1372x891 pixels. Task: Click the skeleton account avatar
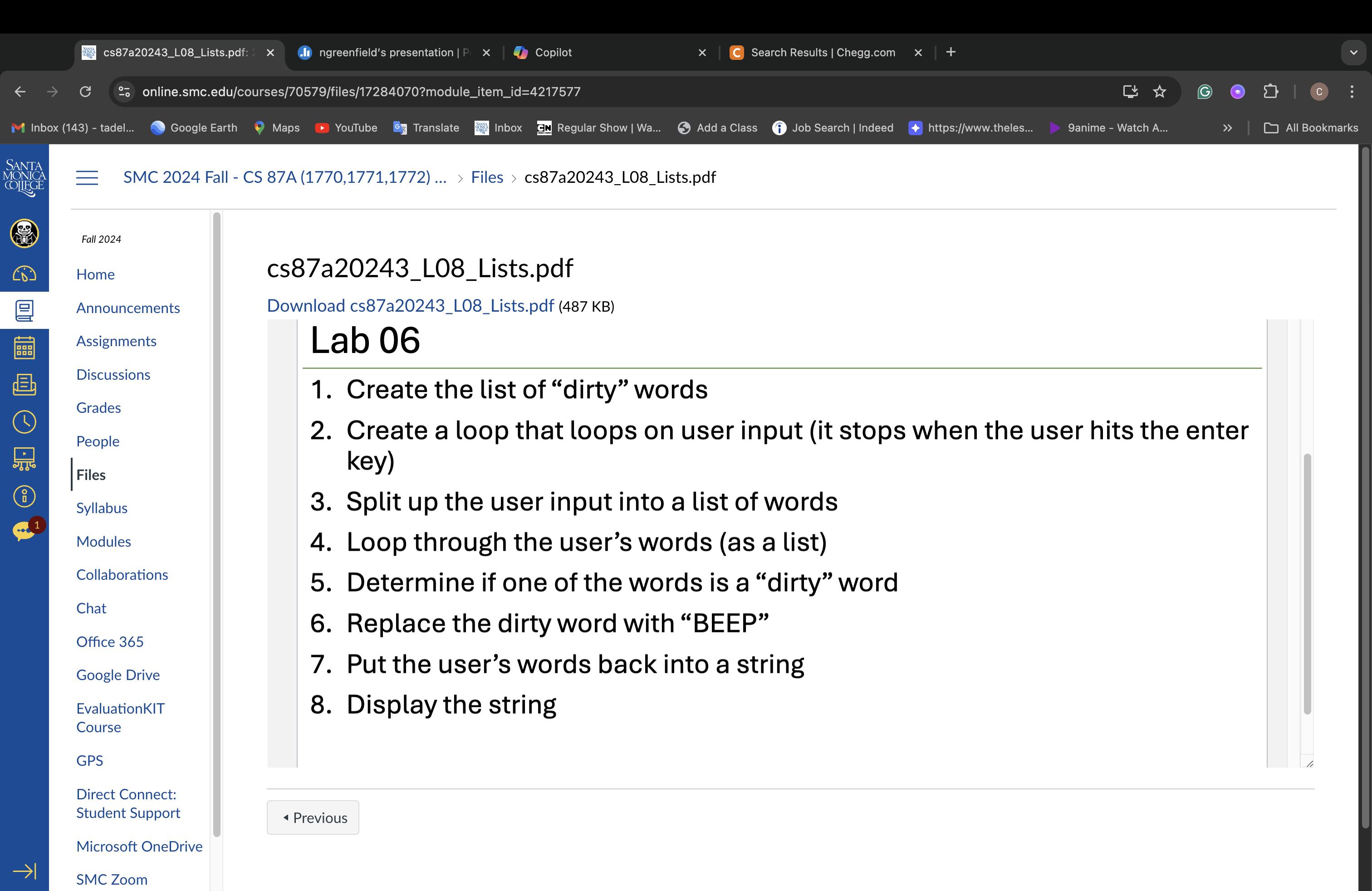click(x=24, y=234)
